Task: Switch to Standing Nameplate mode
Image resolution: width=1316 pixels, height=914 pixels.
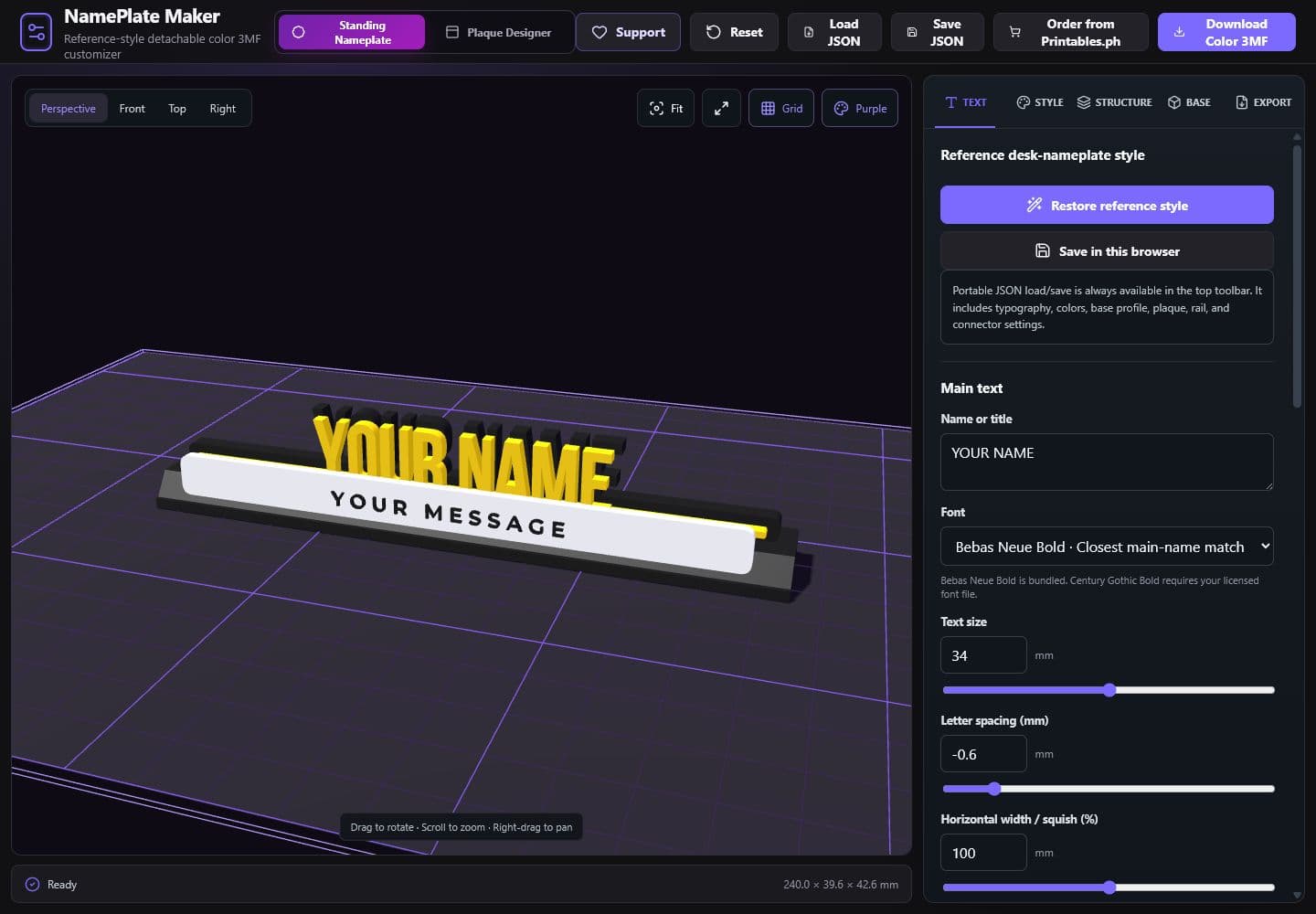Action: point(352,32)
